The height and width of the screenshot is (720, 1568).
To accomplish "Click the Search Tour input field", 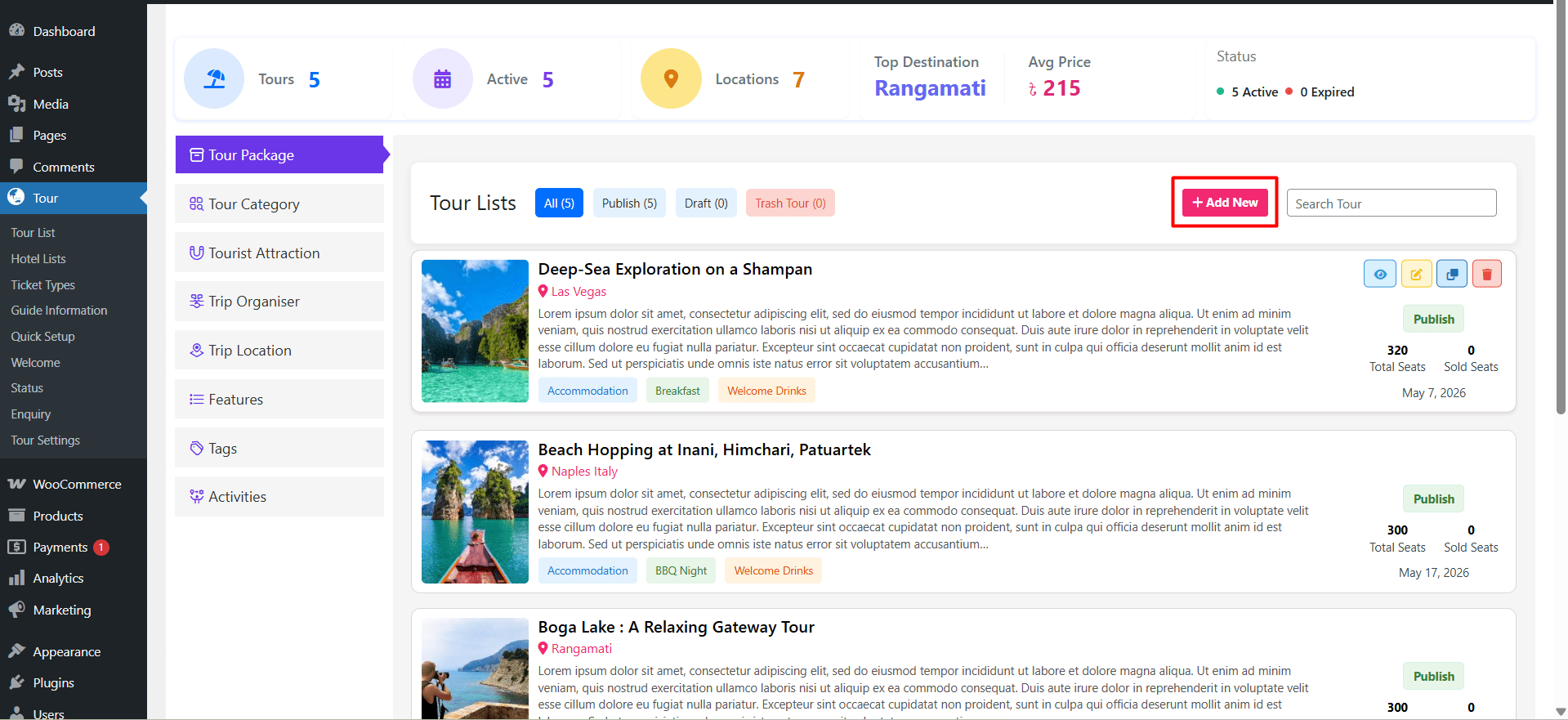I will 1391,203.
